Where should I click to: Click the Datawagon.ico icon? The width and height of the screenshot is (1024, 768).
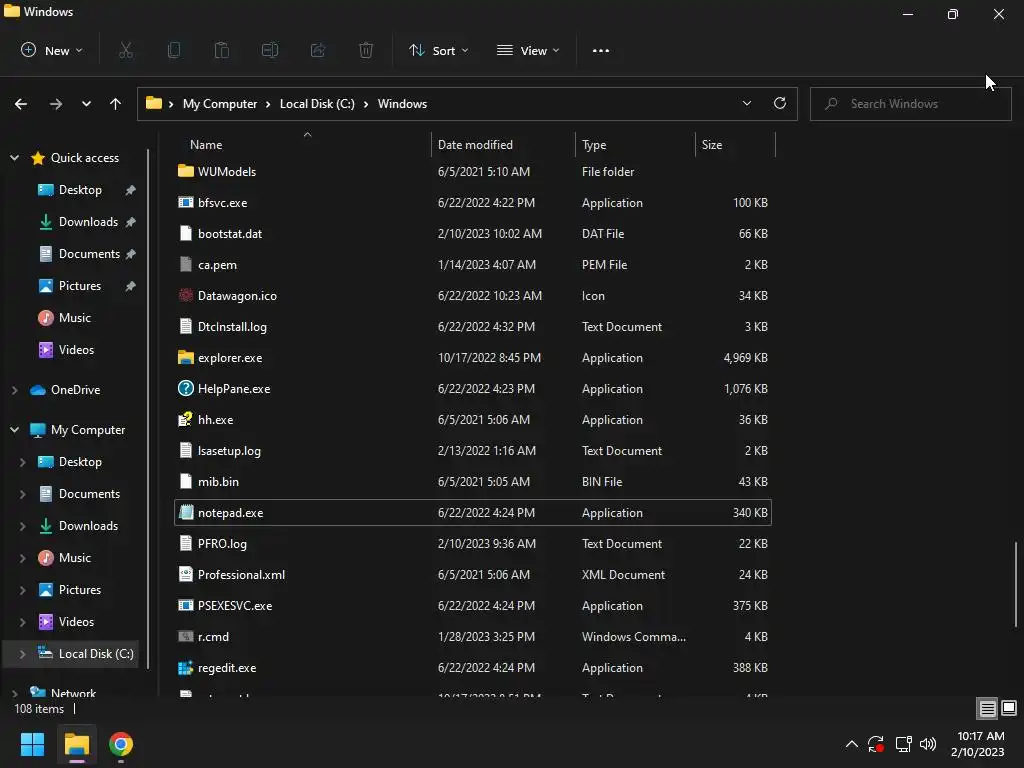[185, 295]
